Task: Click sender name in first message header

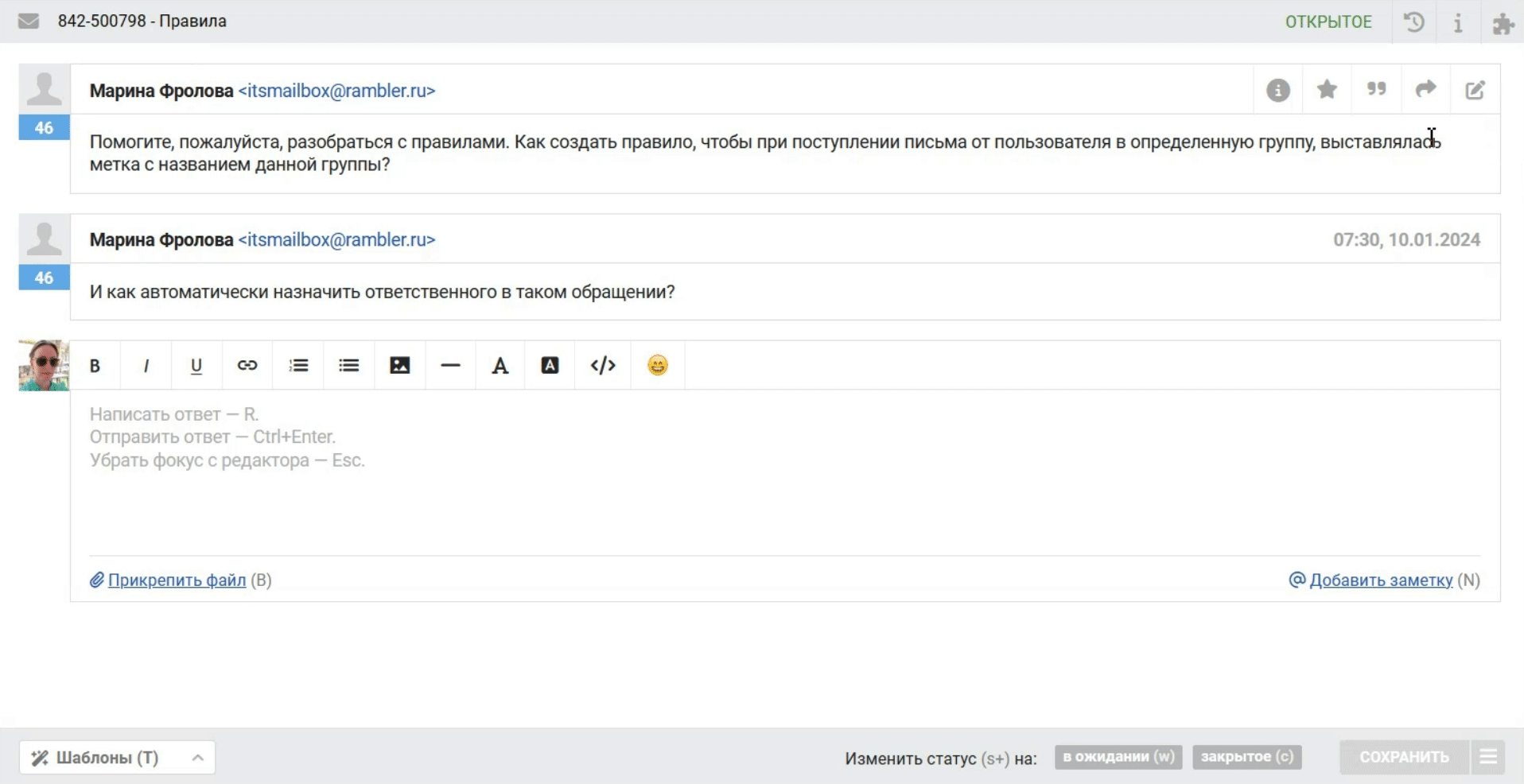Action: (161, 91)
